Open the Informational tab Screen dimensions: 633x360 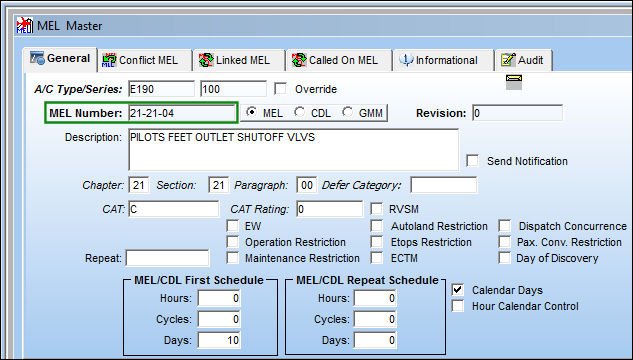point(443,60)
